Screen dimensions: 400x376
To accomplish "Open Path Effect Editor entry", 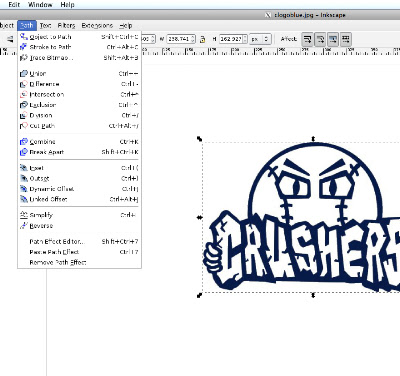I will (x=79, y=241).
